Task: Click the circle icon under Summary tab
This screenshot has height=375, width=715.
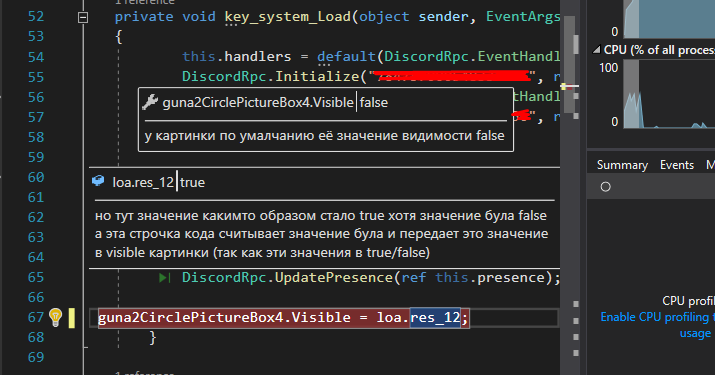Action: coord(606,187)
